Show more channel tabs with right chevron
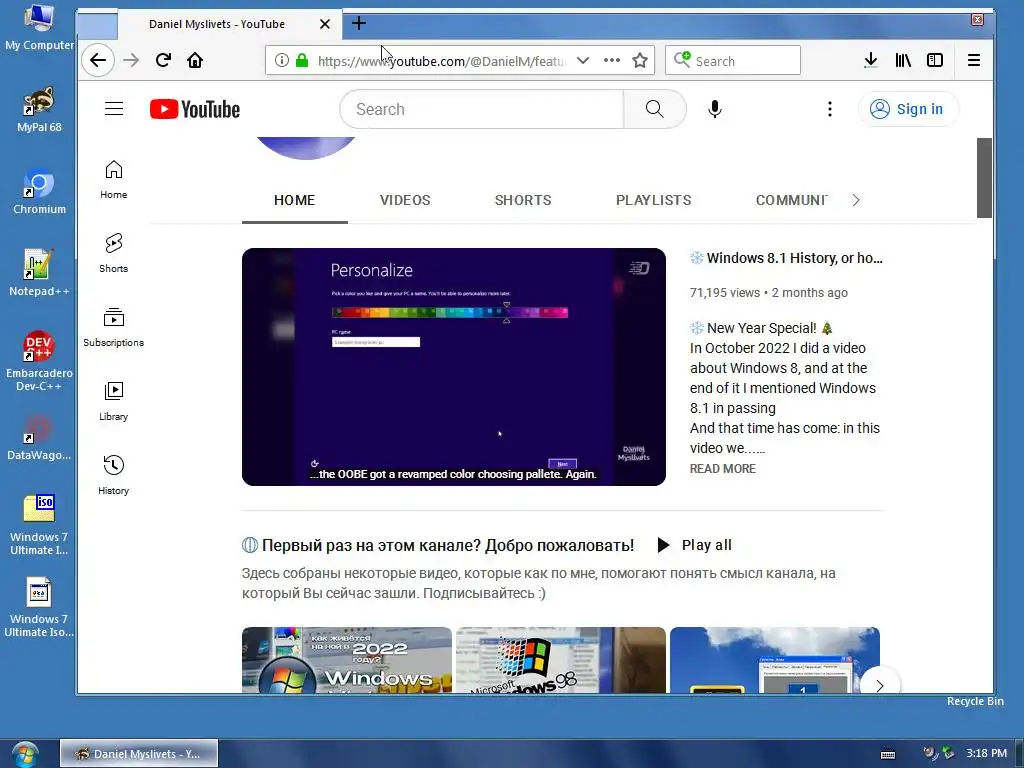The image size is (1024, 768). (x=856, y=200)
